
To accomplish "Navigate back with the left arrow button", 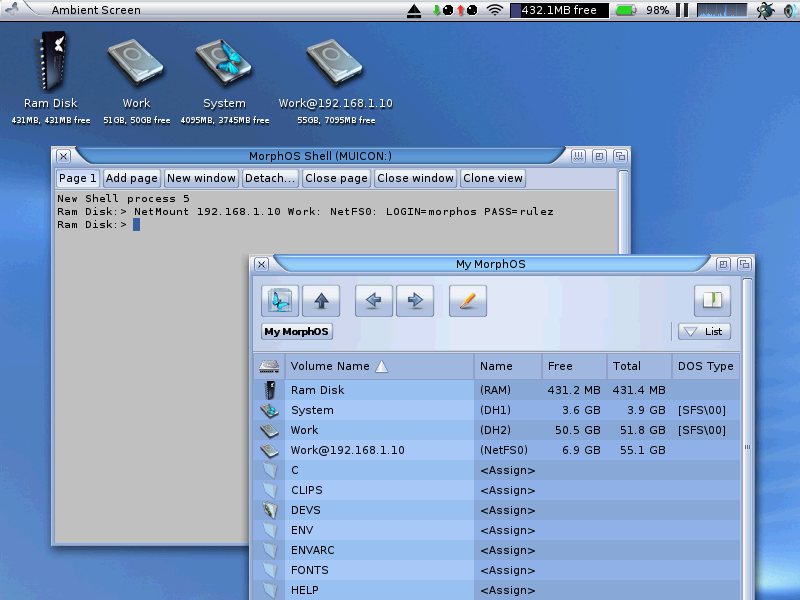I will pyautogui.click(x=373, y=301).
